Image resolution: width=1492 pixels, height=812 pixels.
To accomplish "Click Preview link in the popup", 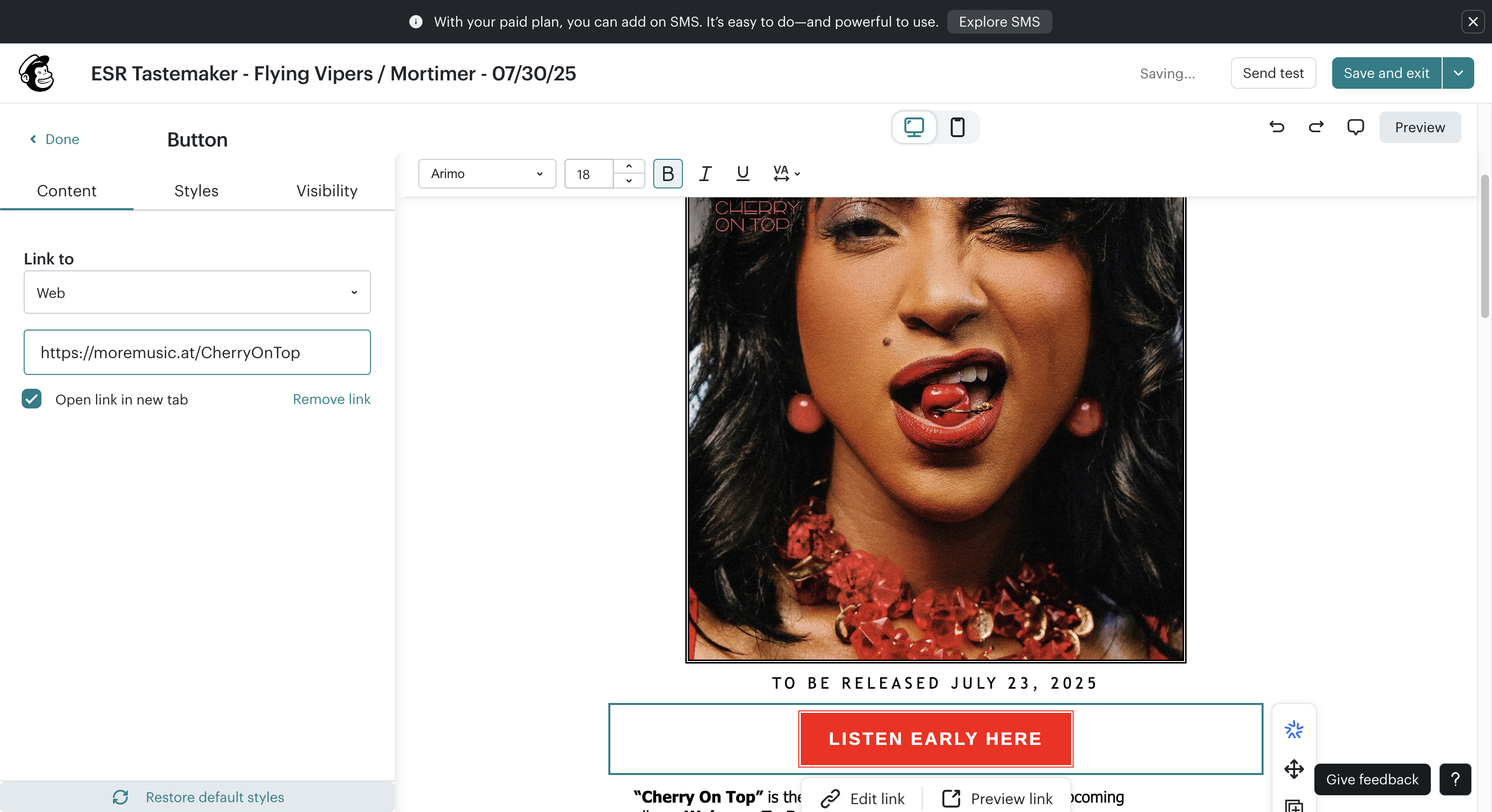I will click(997, 799).
